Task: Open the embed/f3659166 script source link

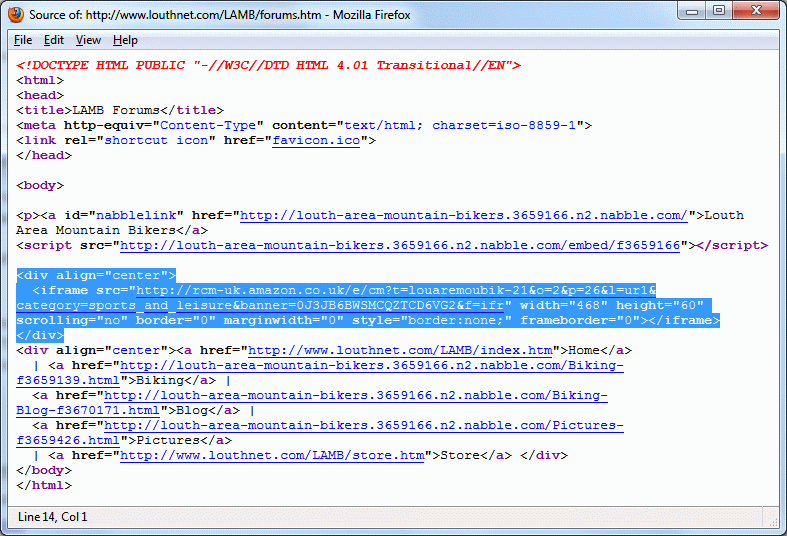Action: (x=401, y=245)
